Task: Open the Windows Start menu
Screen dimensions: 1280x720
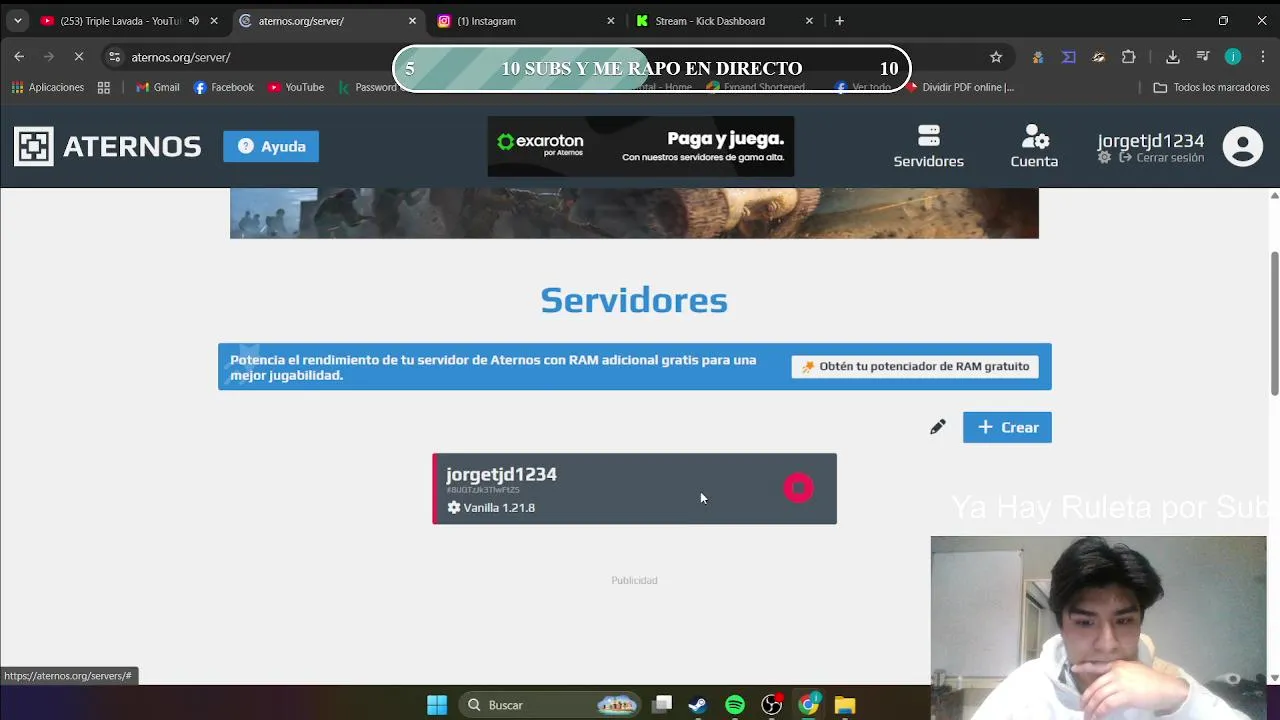Action: pos(437,705)
